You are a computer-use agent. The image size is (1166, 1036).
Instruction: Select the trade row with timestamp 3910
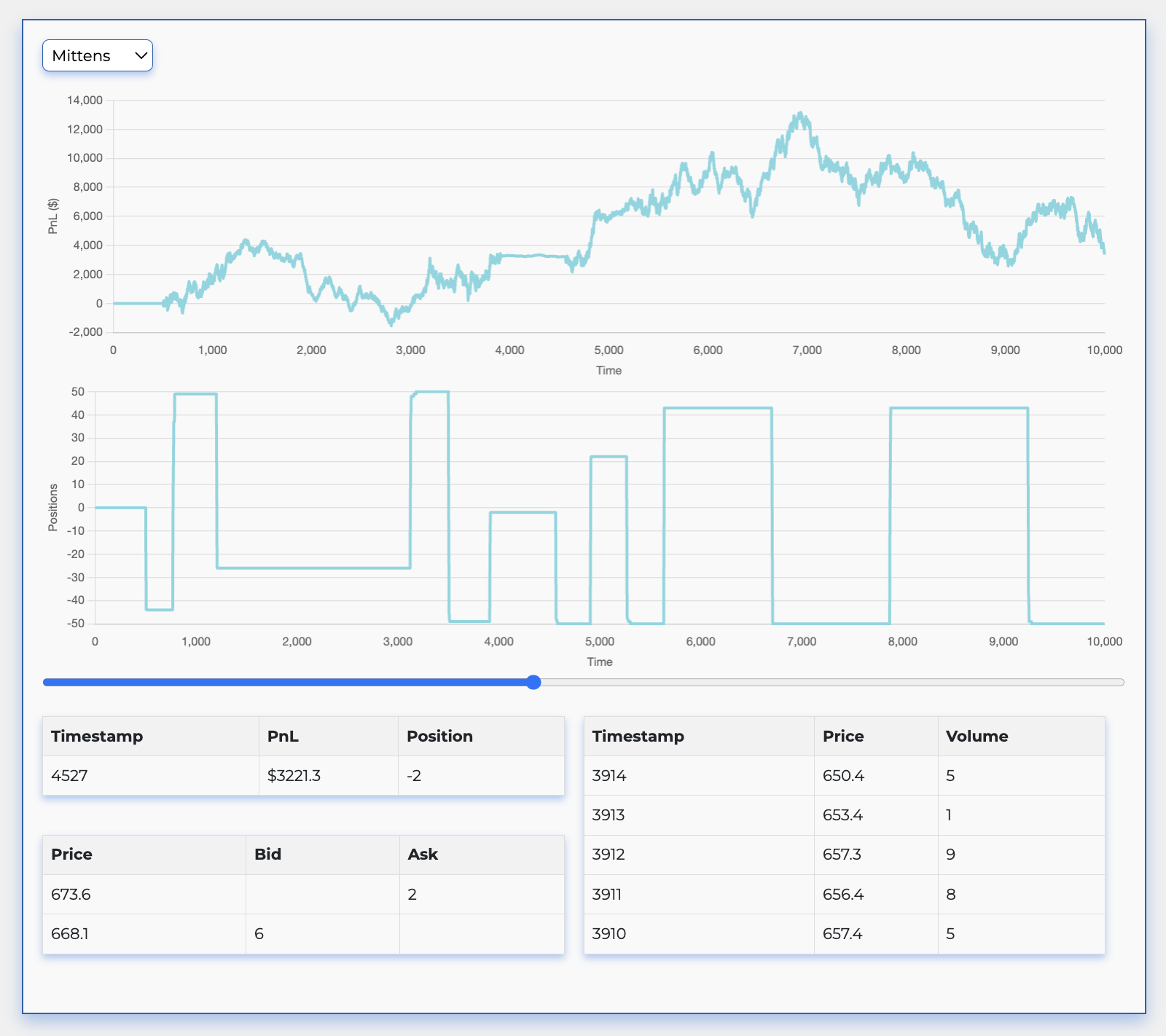coord(845,933)
